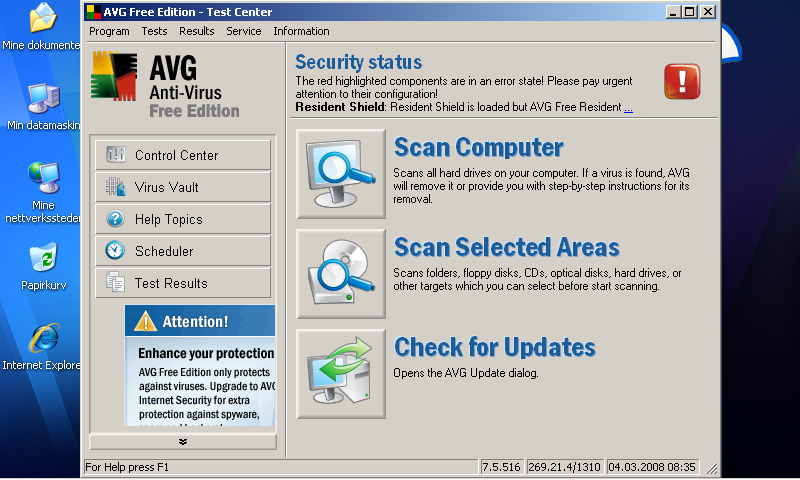Click the Scan Selected Areas heading

[507, 247]
